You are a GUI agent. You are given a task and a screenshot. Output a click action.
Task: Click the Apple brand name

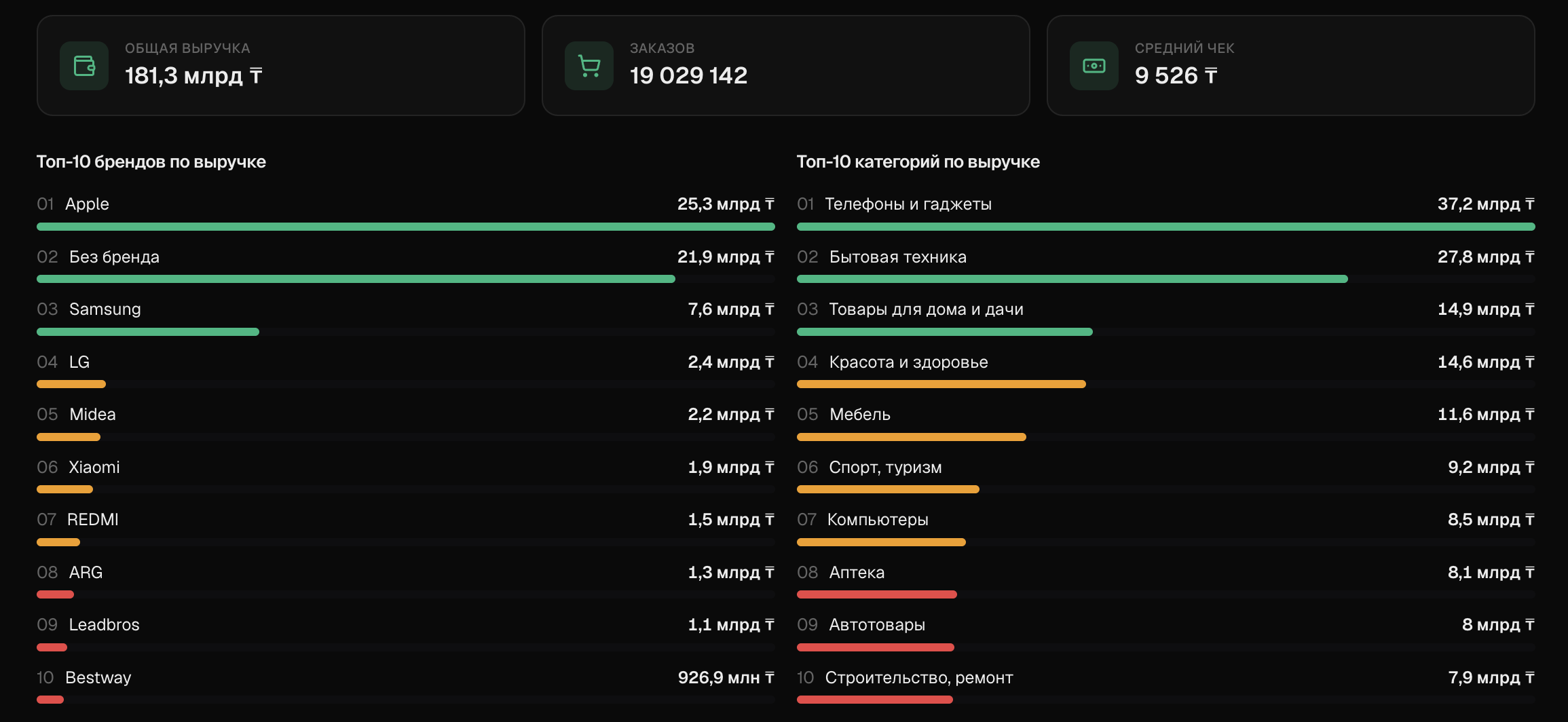point(87,204)
